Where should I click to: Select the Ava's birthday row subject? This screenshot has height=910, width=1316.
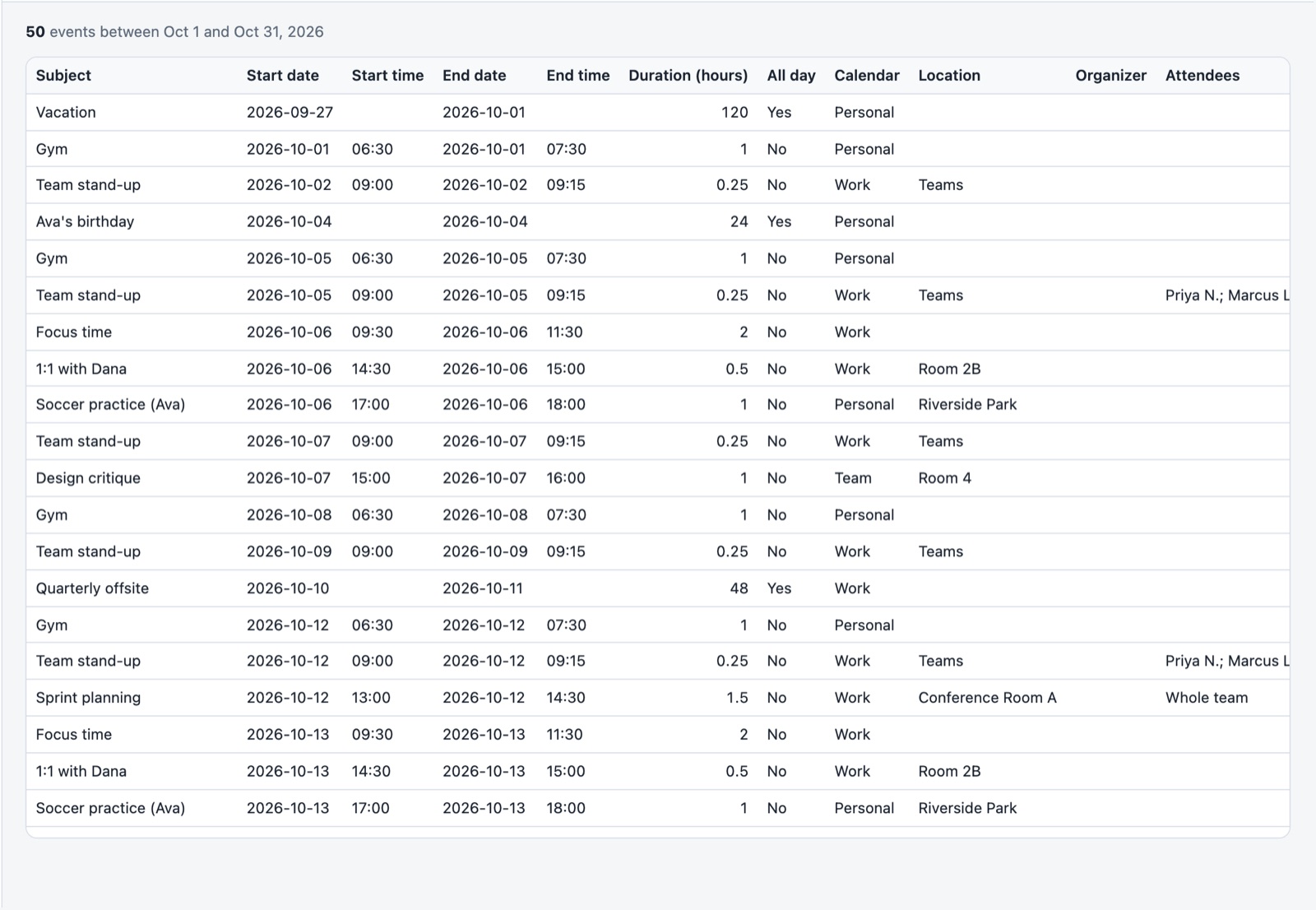point(85,222)
